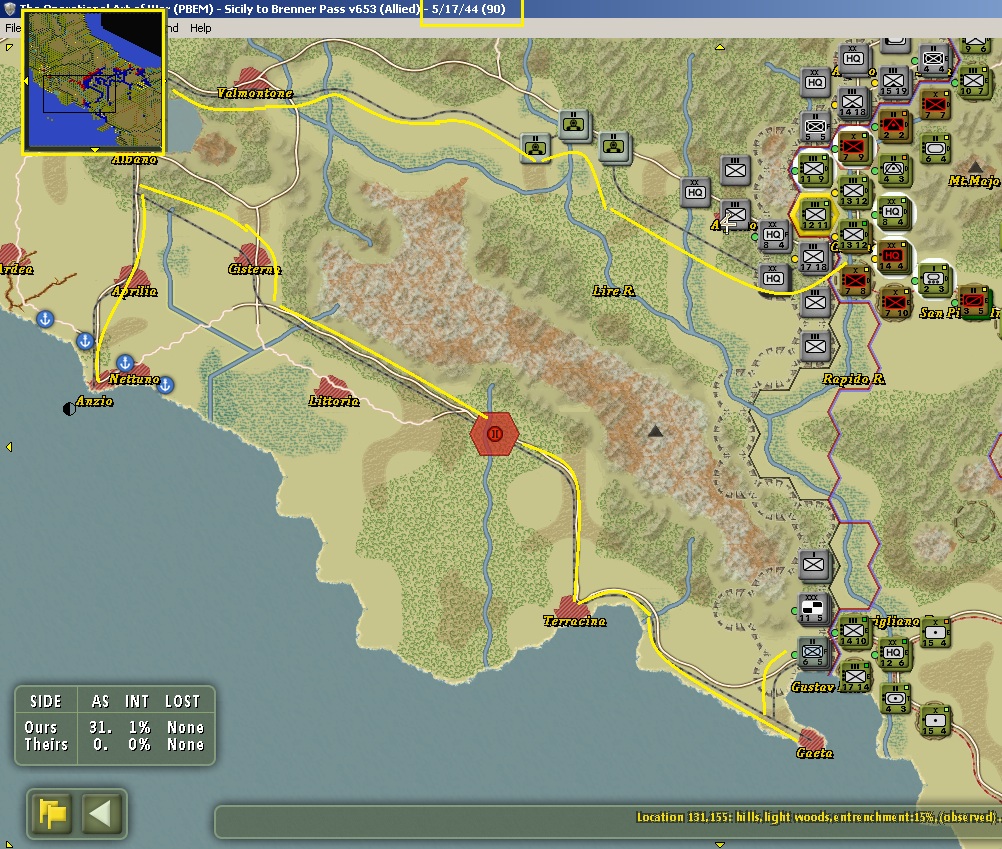Click the anchor icon nearest Ardea
The image size is (1002, 849).
point(45,318)
